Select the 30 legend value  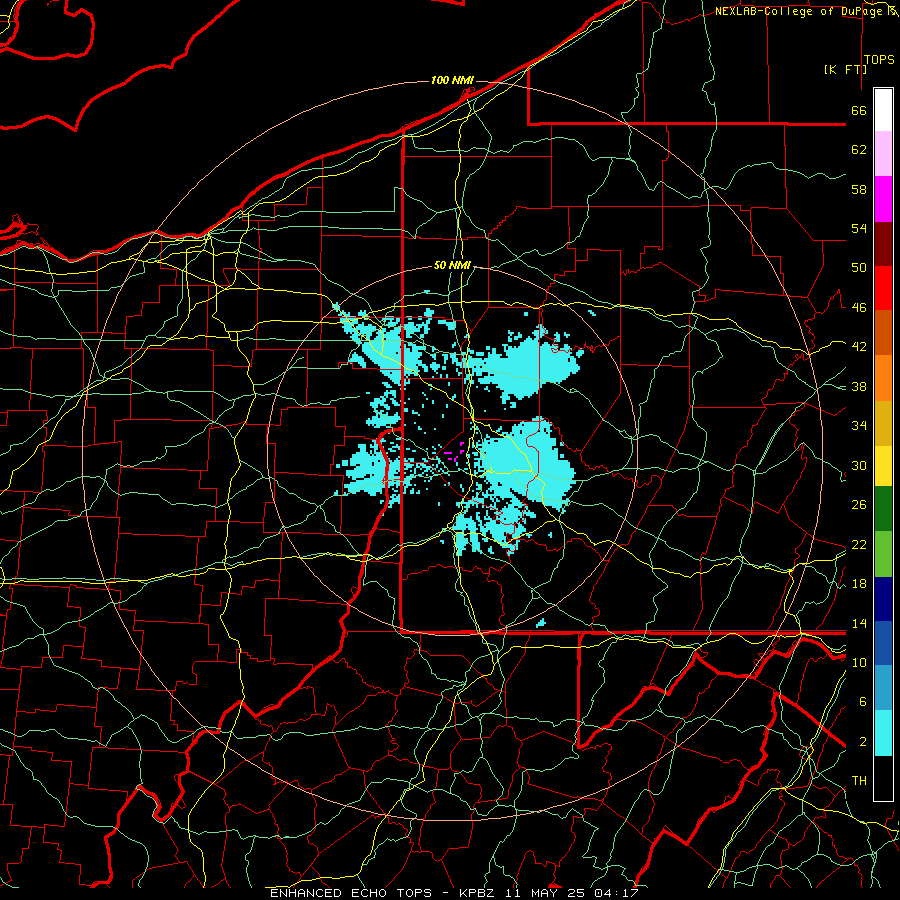859,465
